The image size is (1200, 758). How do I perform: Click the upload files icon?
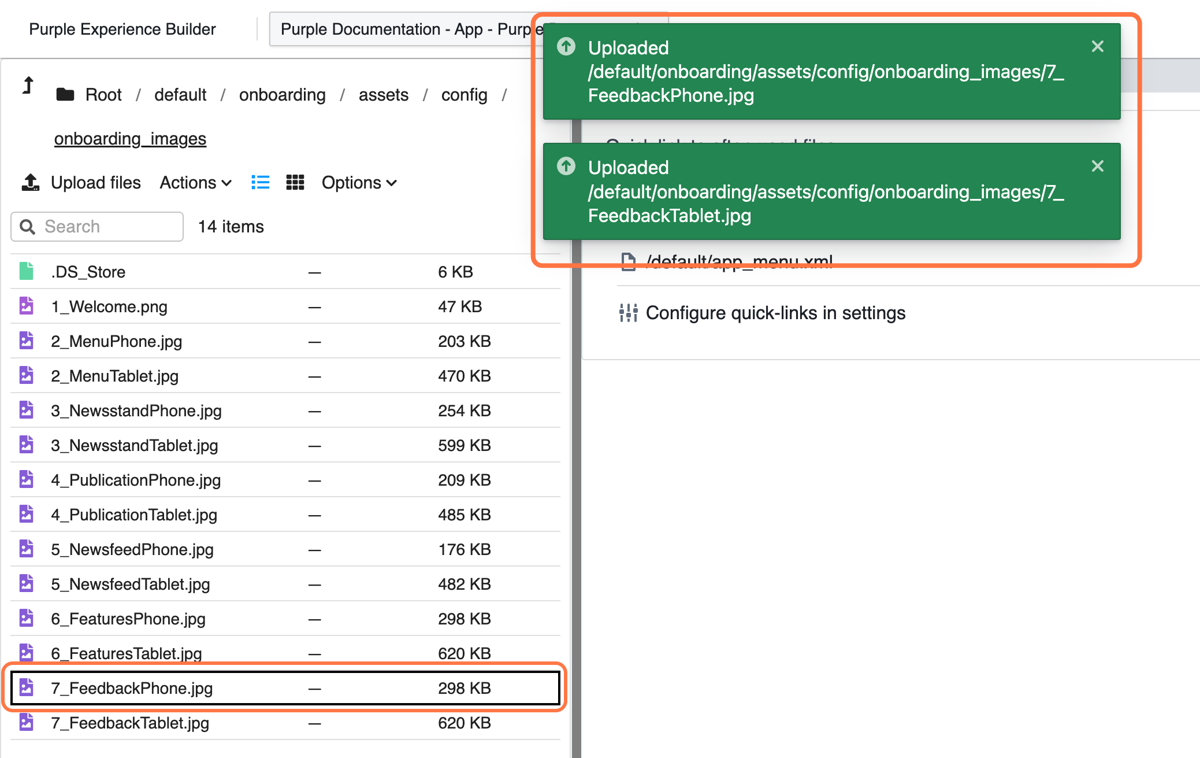30,182
